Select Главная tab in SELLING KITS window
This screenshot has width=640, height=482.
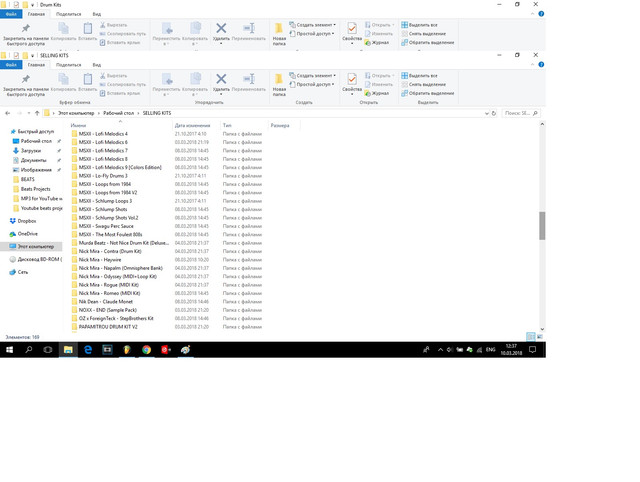36,64
